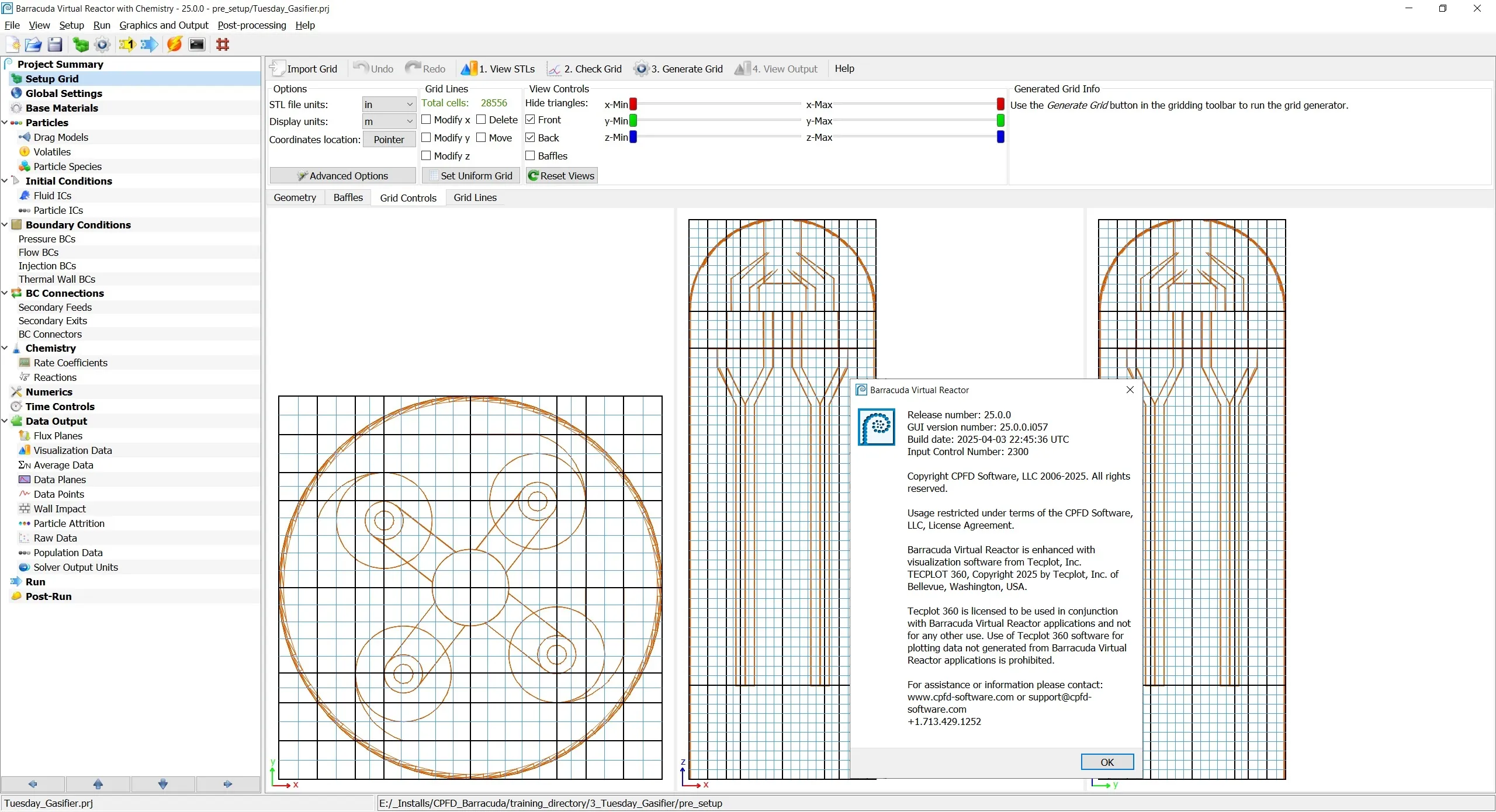This screenshot has width=1496, height=812.
Task: Open Wall Impact tree item
Action: 59,509
